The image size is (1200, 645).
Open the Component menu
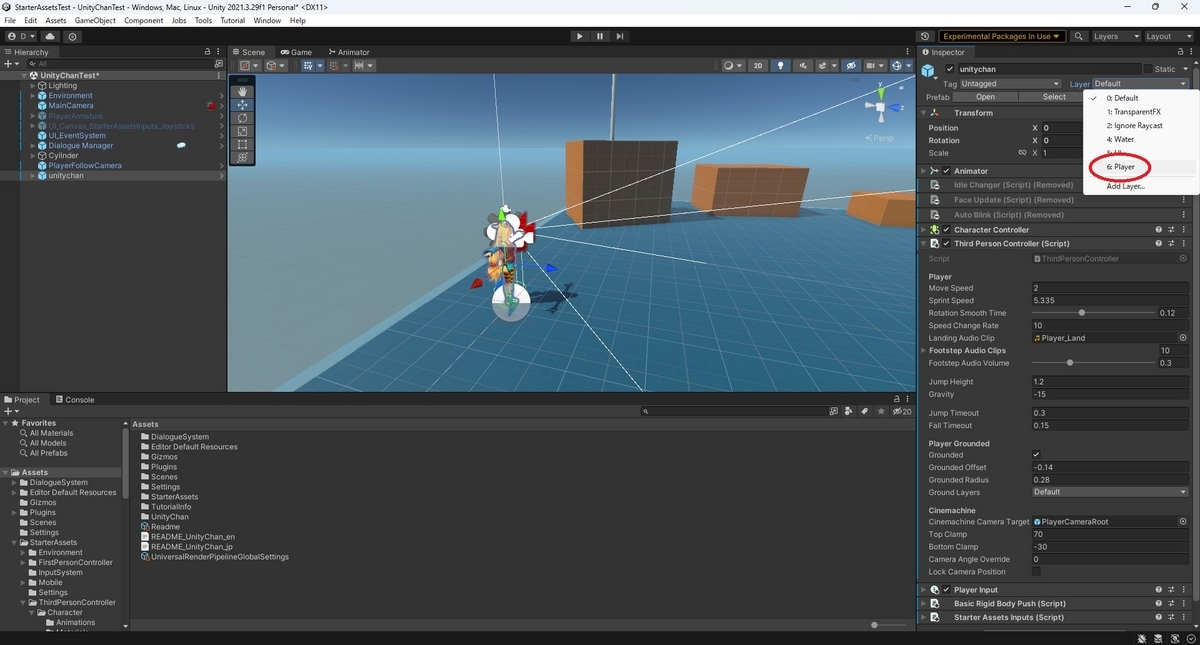click(x=143, y=20)
